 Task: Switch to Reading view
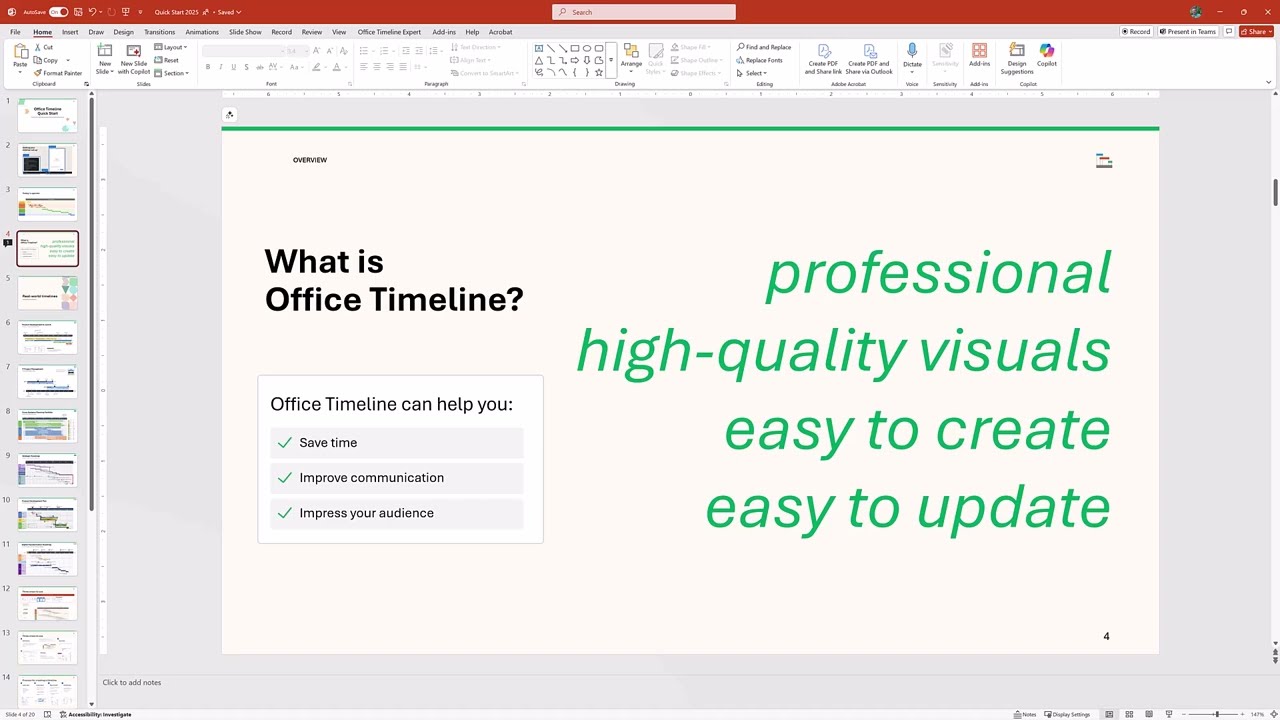pyautogui.click(x=1150, y=714)
